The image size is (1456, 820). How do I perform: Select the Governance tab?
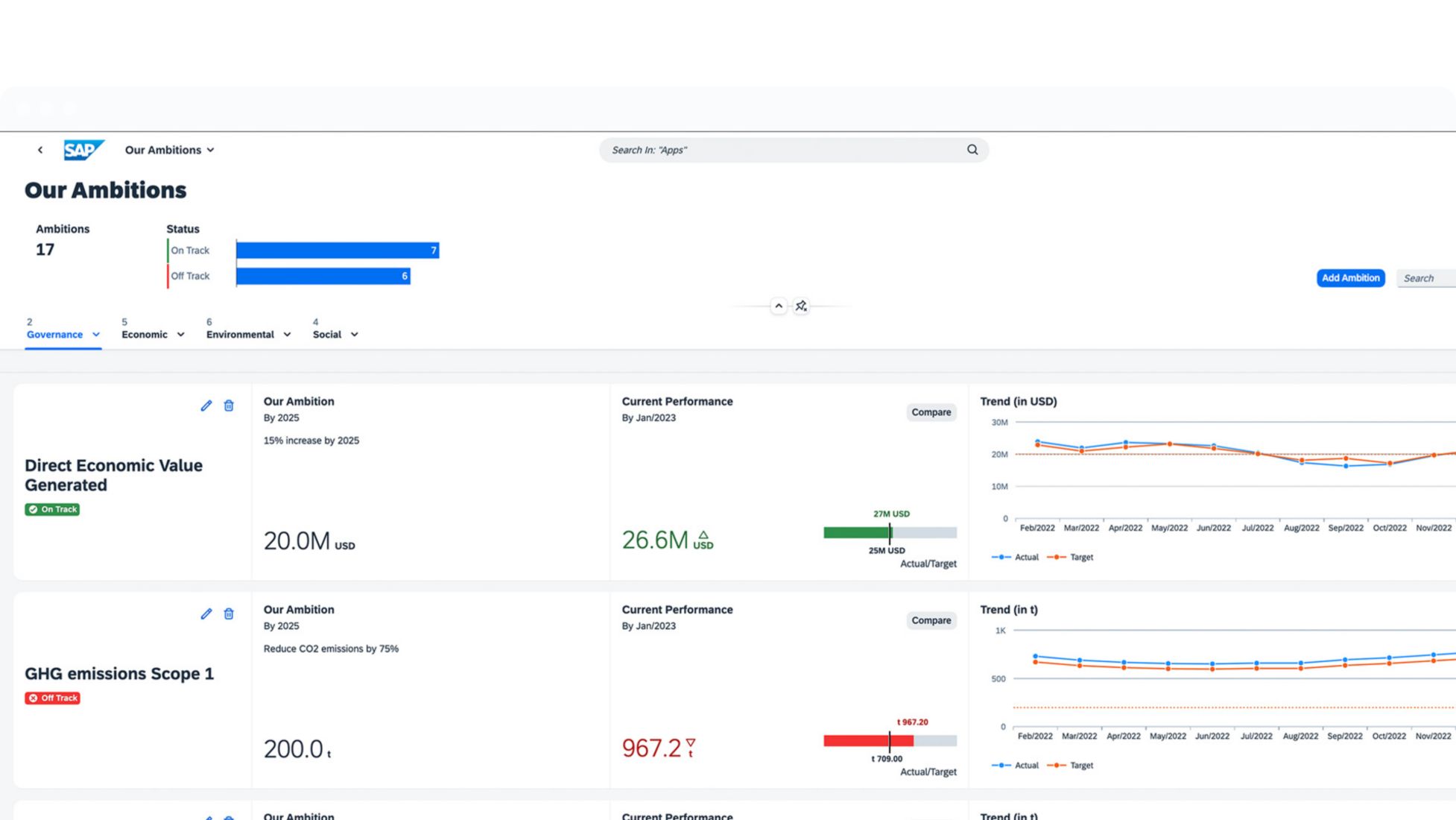pyautogui.click(x=54, y=335)
